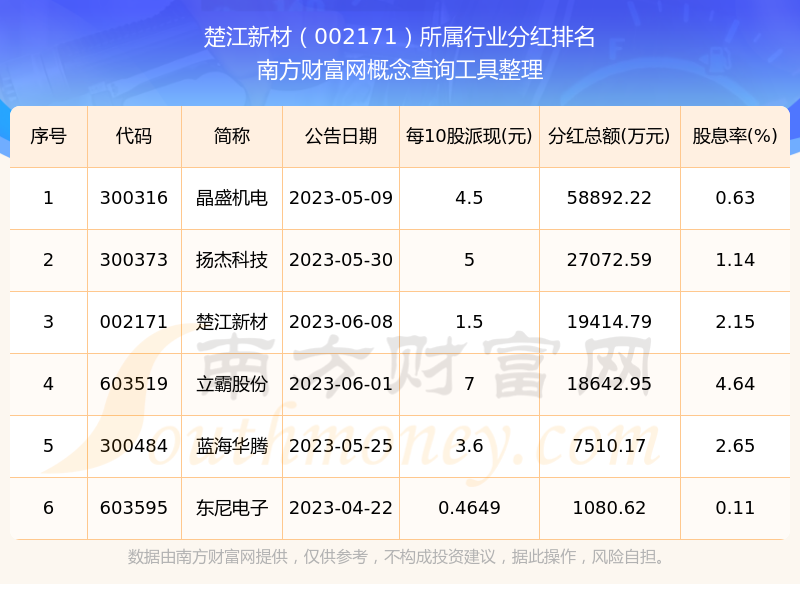Select stock code 300316
The width and height of the screenshot is (800, 606).
click(x=134, y=198)
